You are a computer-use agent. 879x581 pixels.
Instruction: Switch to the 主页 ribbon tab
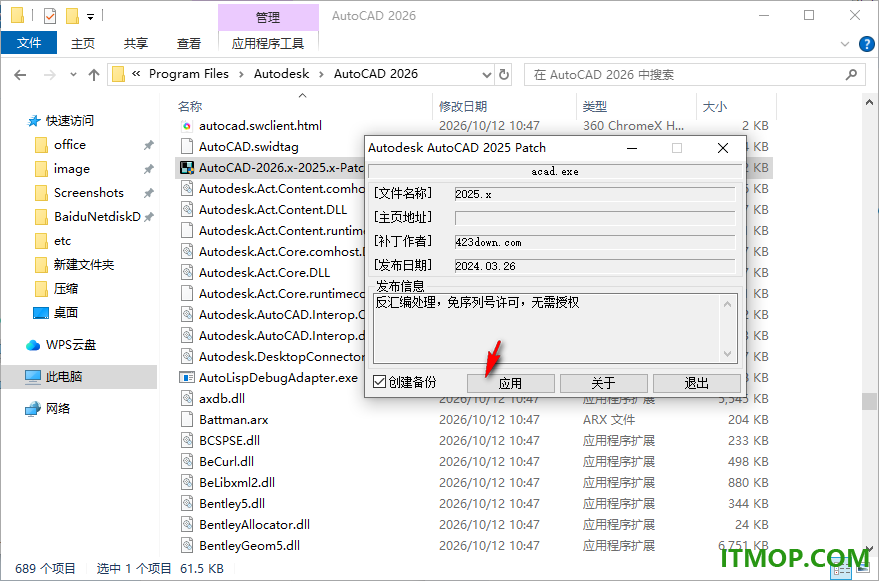tap(82, 43)
